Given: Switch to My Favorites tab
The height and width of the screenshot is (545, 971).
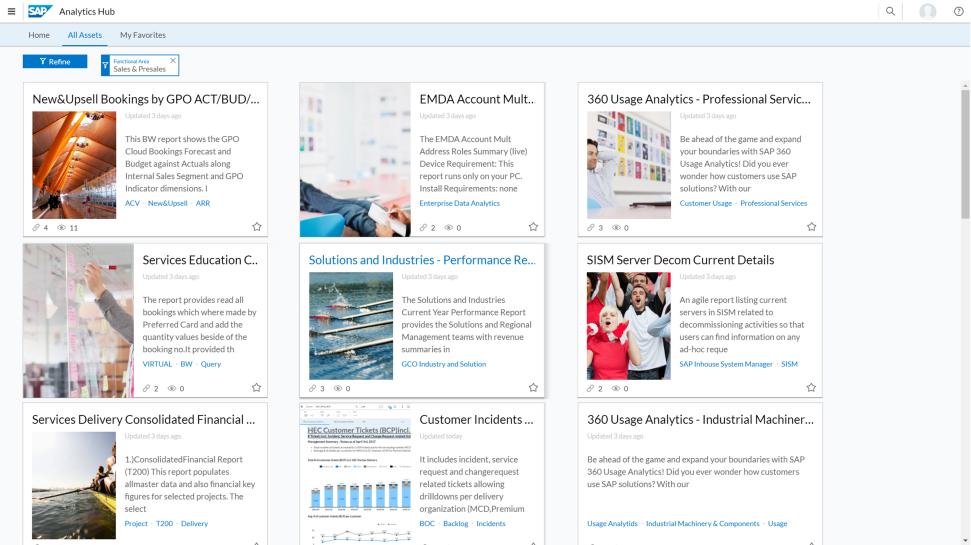Looking at the screenshot, I should coord(143,35).
